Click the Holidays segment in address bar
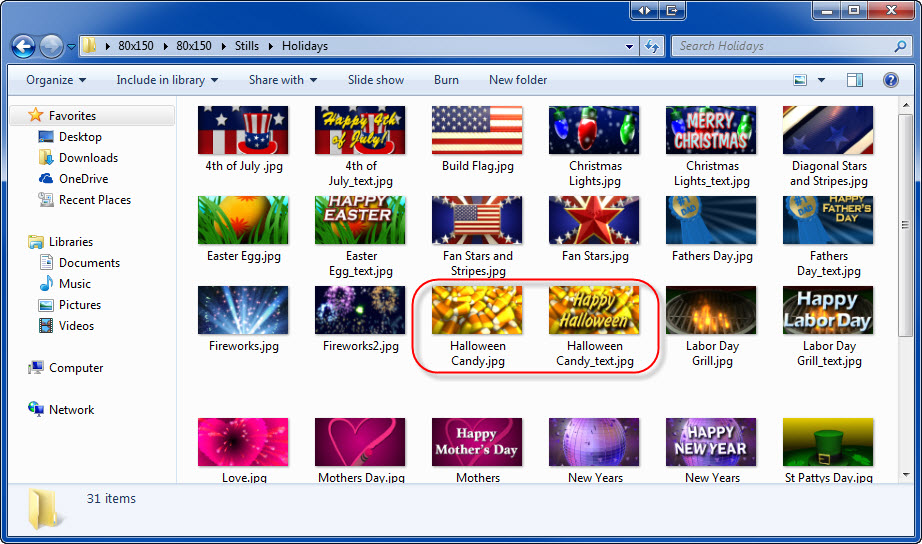 (x=305, y=46)
